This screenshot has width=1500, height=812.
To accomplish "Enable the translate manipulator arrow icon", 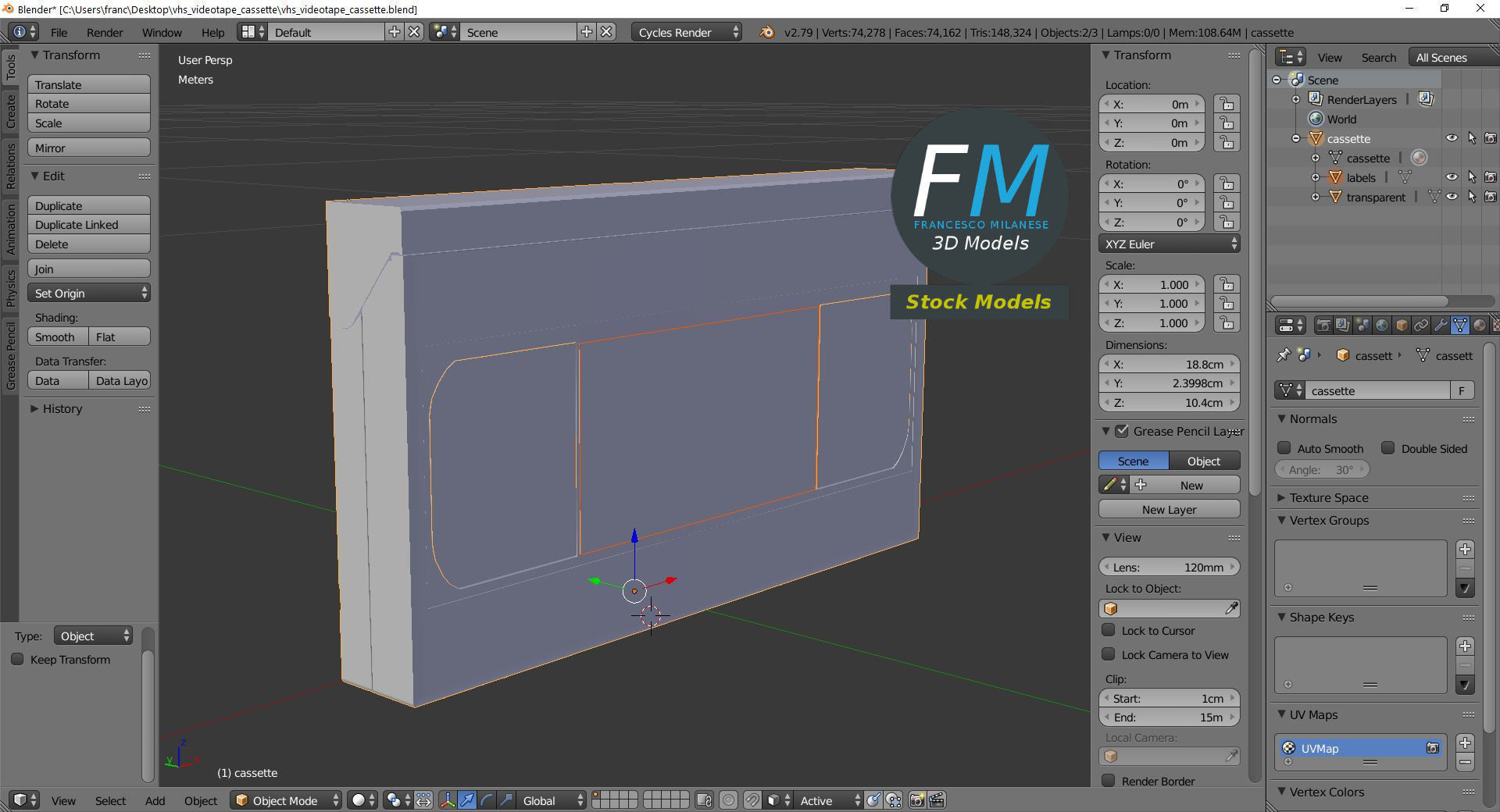I will pos(467,800).
